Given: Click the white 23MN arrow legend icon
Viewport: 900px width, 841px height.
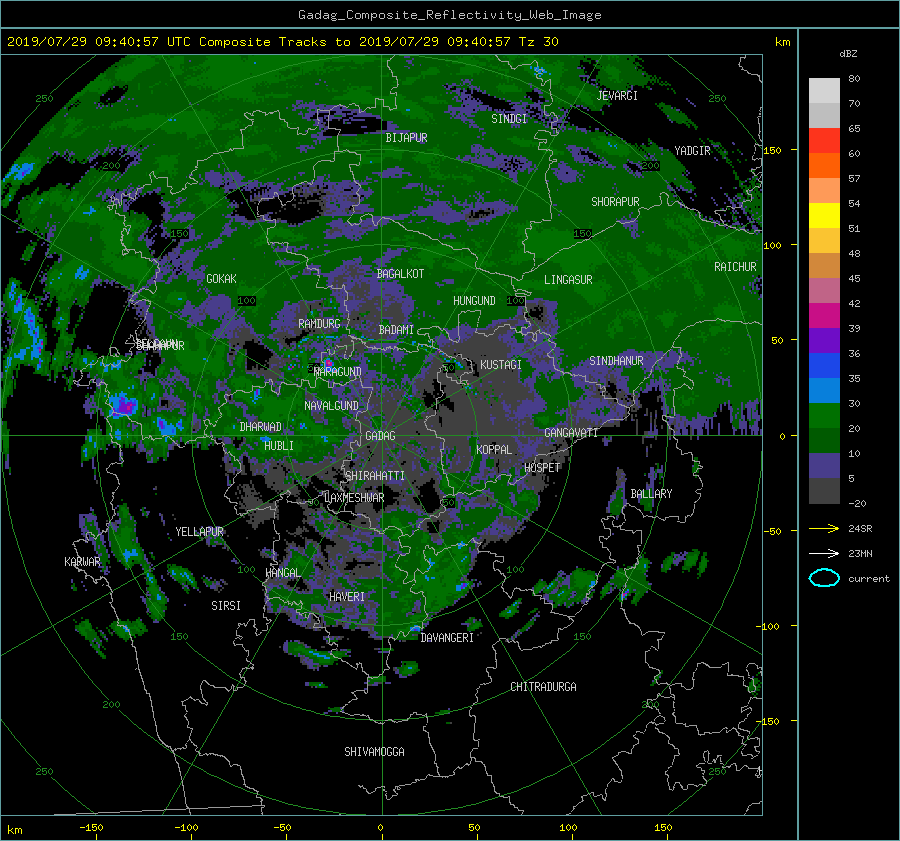Looking at the screenshot, I should (824, 553).
